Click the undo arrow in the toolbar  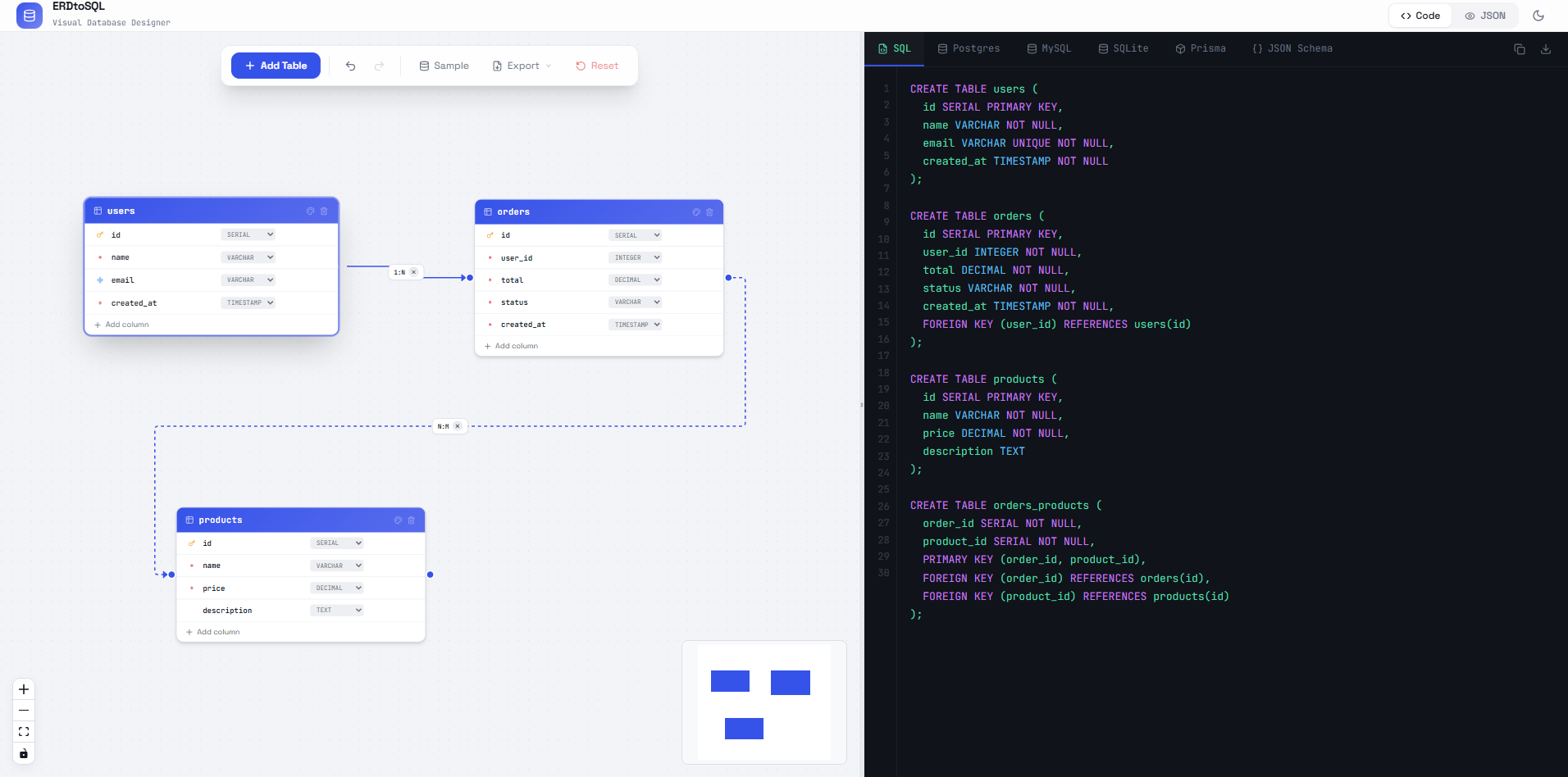350,66
